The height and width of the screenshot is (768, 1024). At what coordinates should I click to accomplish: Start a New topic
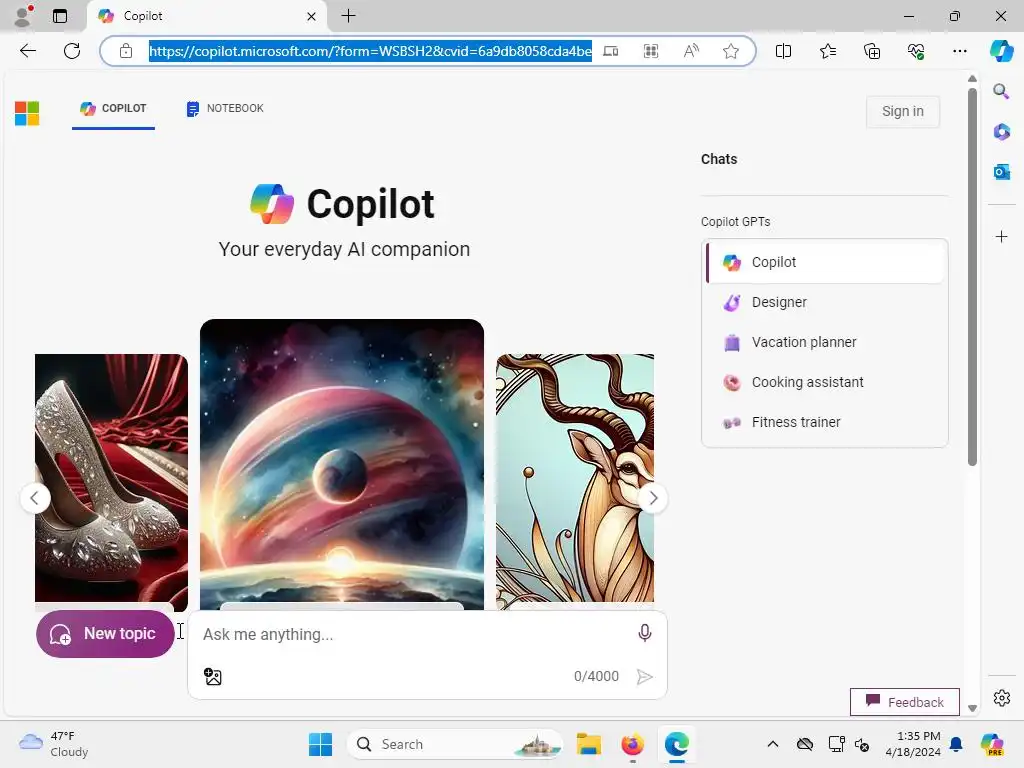pos(105,633)
